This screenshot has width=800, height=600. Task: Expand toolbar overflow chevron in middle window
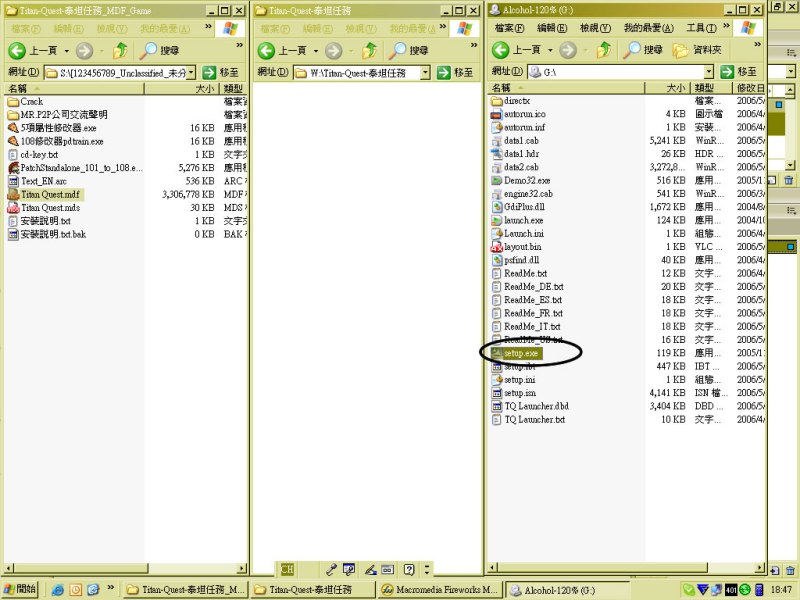pyautogui.click(x=474, y=45)
